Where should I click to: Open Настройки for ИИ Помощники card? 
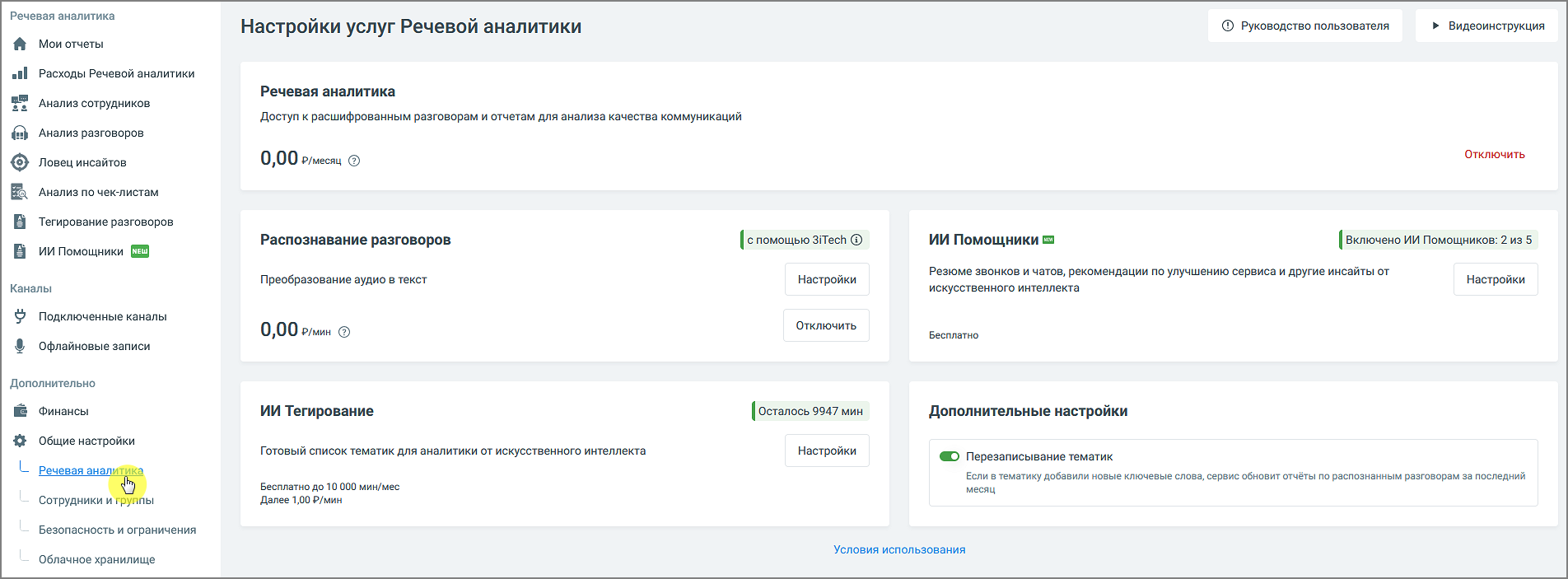pos(1496,279)
